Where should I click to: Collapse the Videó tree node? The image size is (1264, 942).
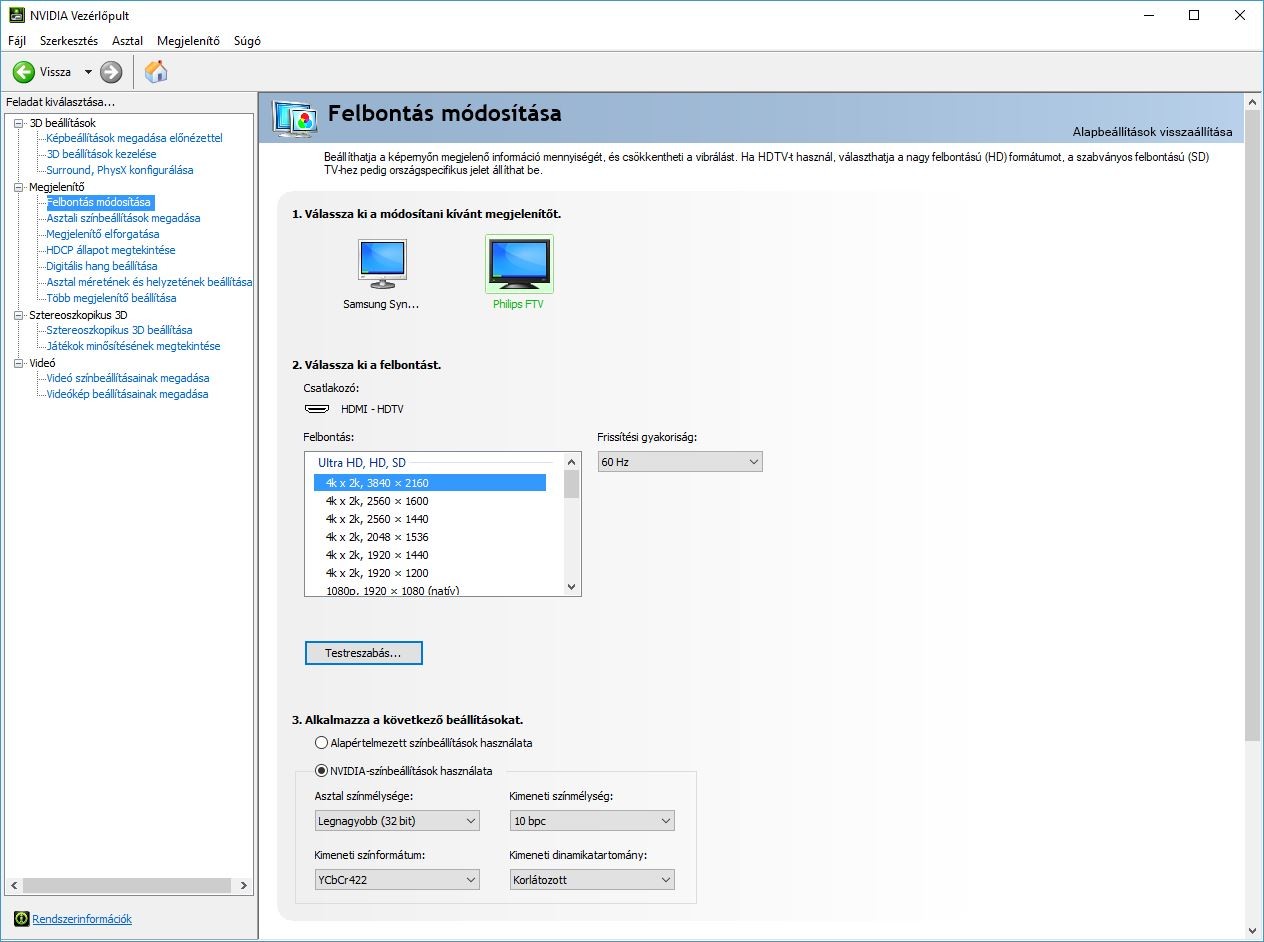(18, 362)
